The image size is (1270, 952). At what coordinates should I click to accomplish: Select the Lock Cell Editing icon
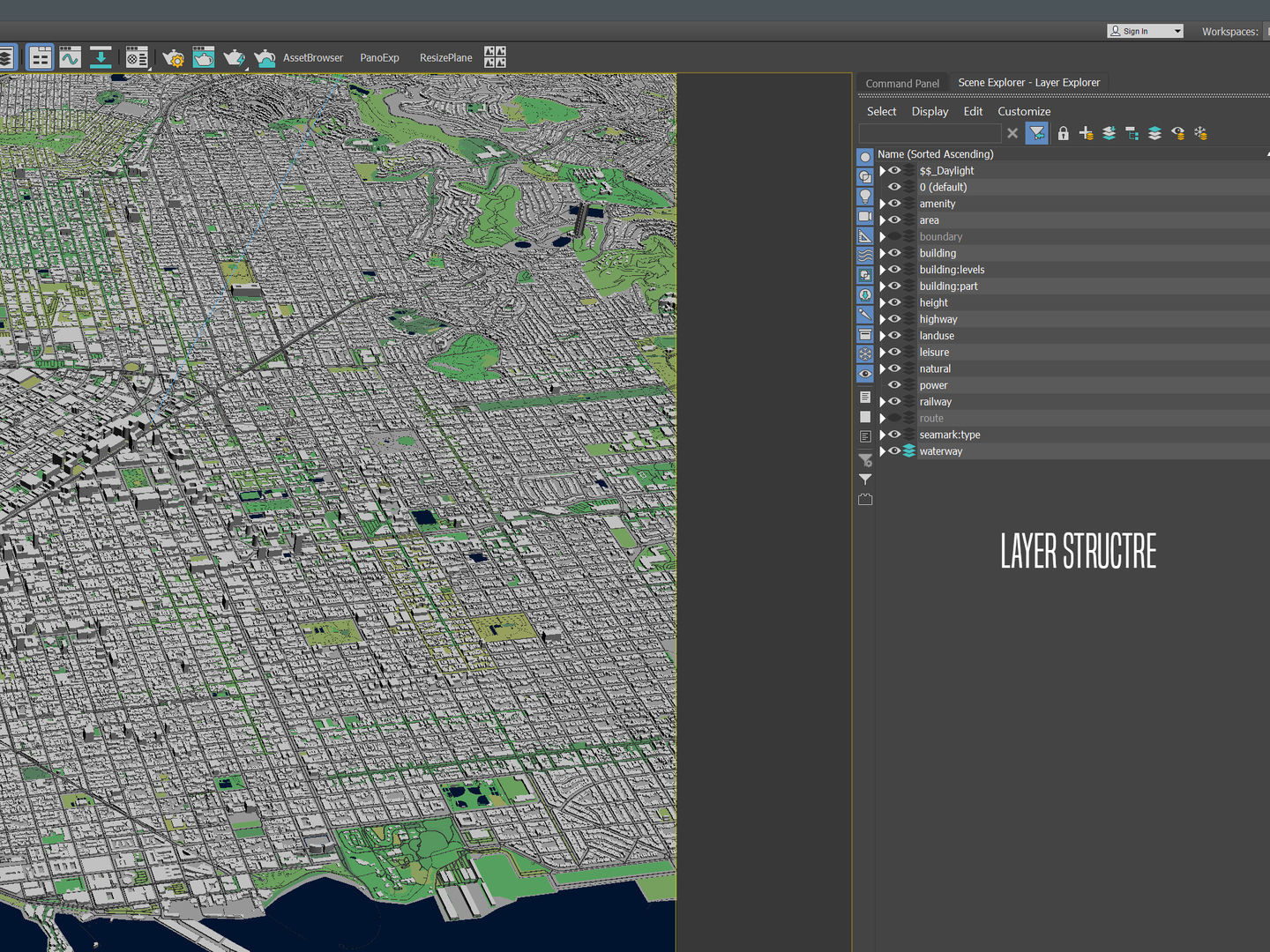[x=1063, y=133]
